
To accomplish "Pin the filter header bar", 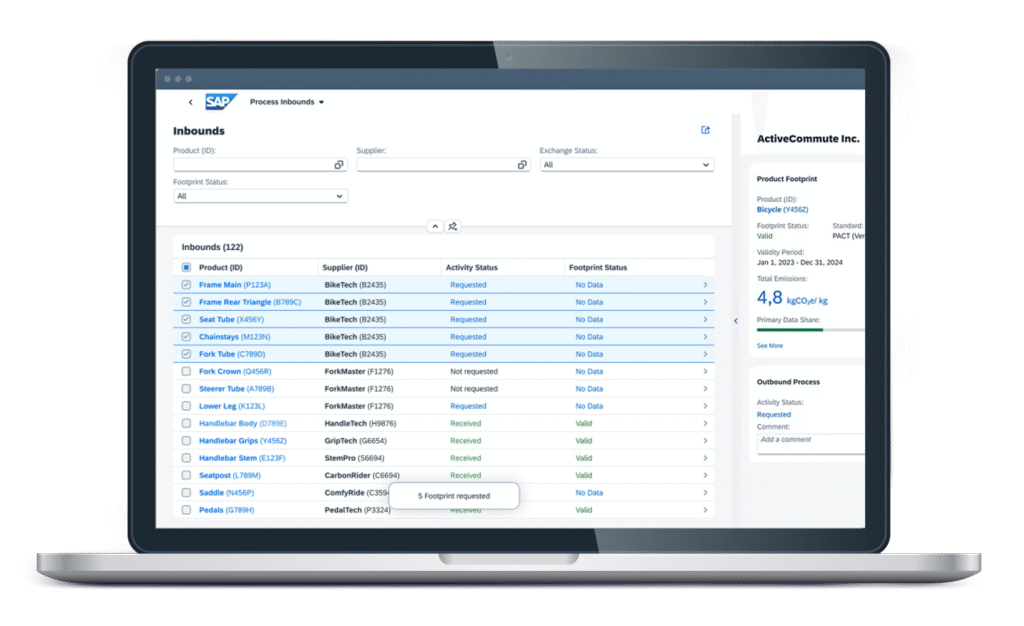I will [453, 226].
